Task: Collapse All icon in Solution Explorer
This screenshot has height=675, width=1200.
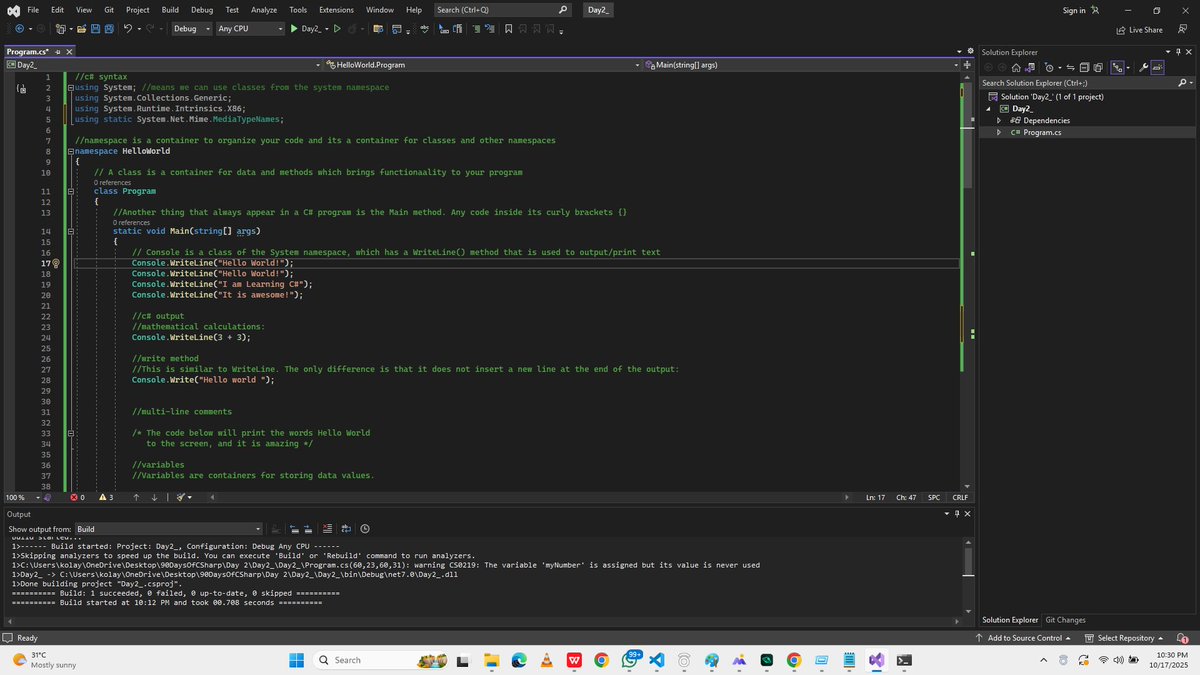Action: (1085, 68)
